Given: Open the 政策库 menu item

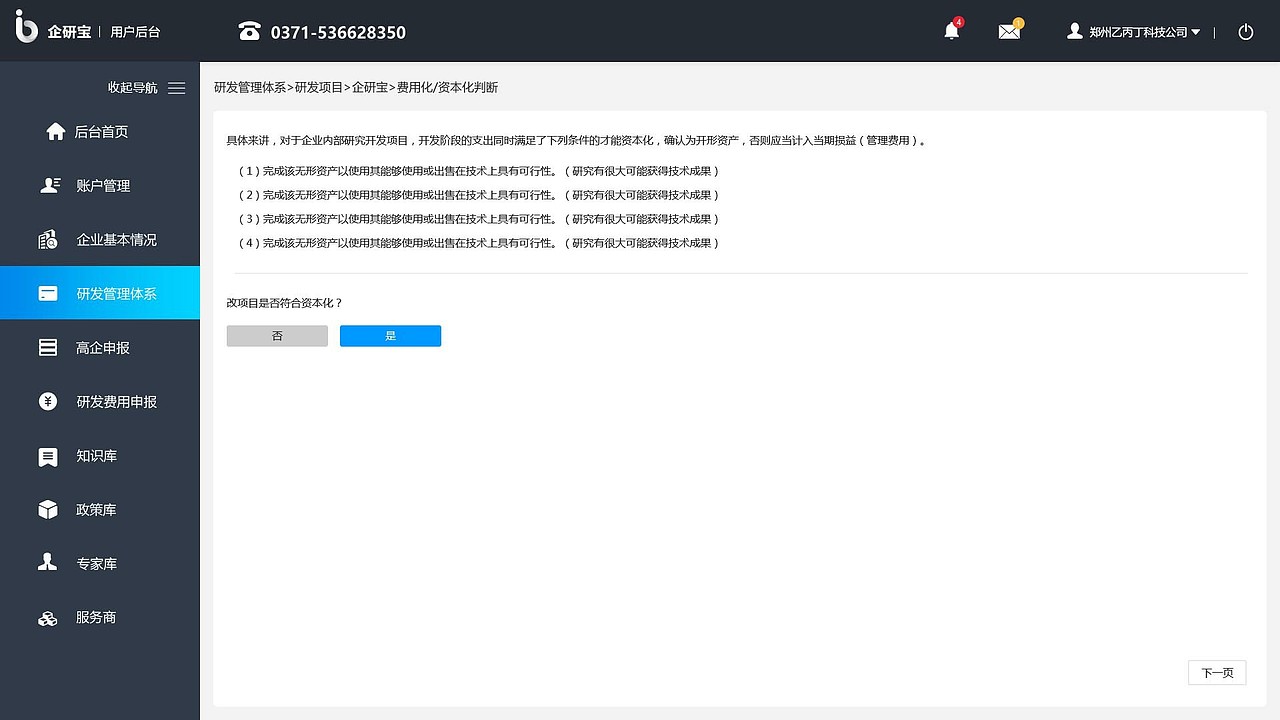Looking at the screenshot, I should (100, 510).
